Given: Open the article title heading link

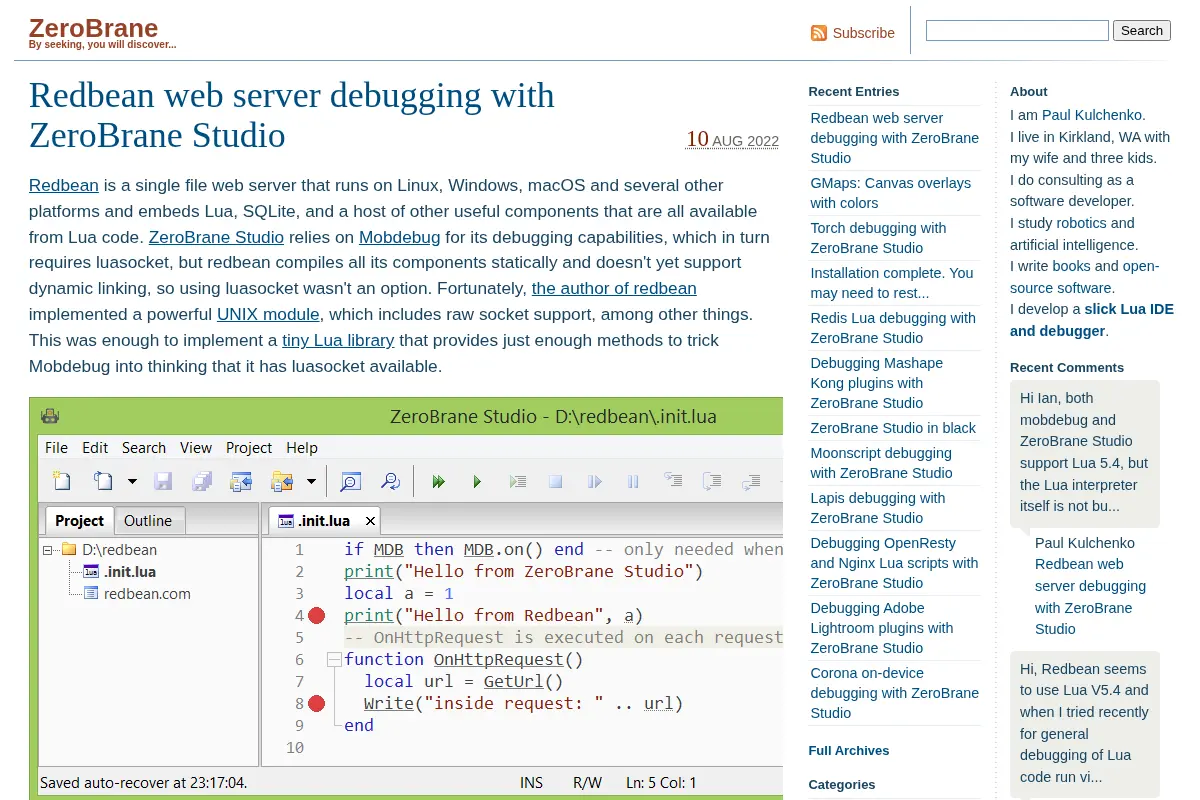Looking at the screenshot, I should (x=292, y=114).
